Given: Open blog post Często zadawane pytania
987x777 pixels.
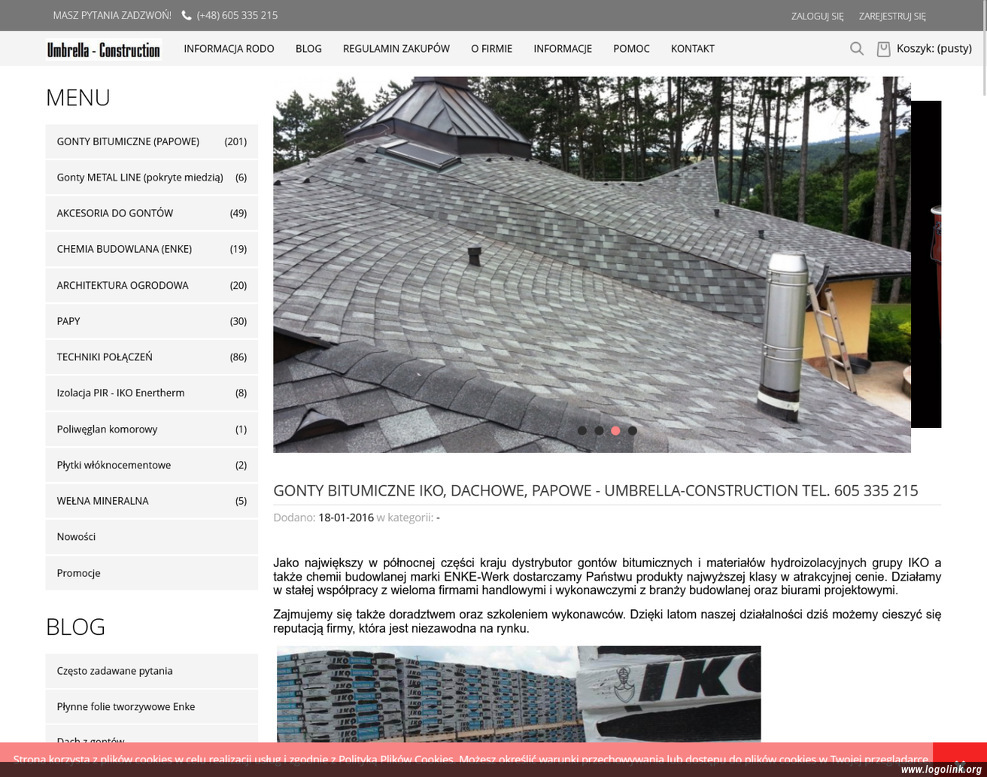Looking at the screenshot, I should pos(152,671).
